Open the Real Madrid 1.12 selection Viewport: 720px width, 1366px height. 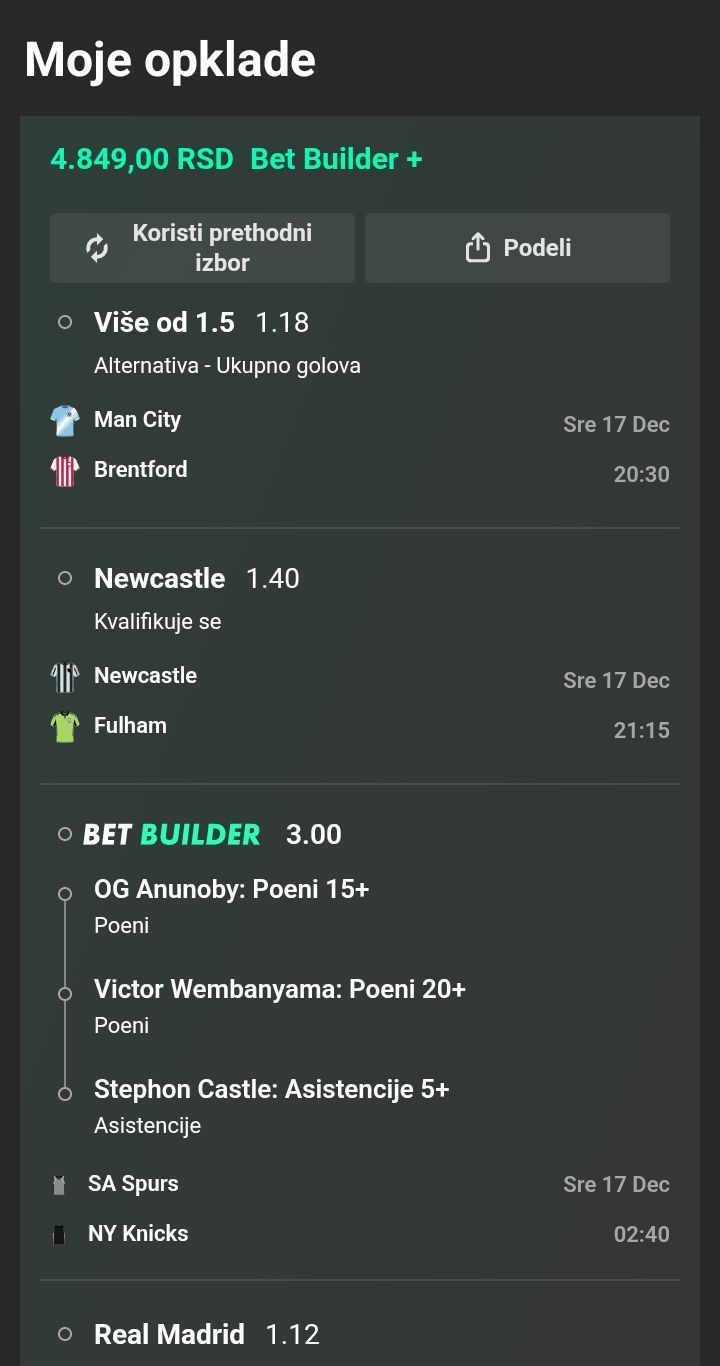click(206, 1334)
